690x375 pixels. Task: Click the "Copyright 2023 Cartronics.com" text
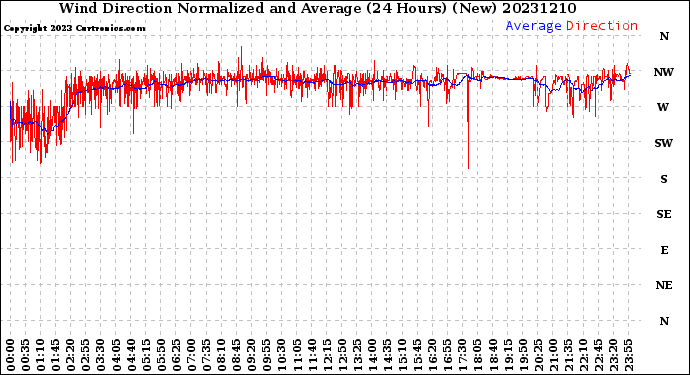click(74, 28)
